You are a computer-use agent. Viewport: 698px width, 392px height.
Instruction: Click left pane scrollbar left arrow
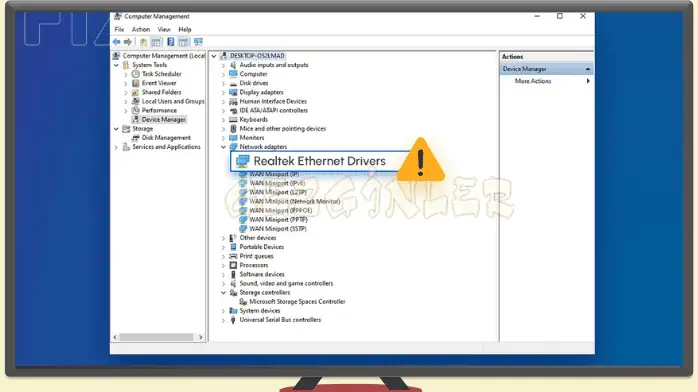point(115,337)
